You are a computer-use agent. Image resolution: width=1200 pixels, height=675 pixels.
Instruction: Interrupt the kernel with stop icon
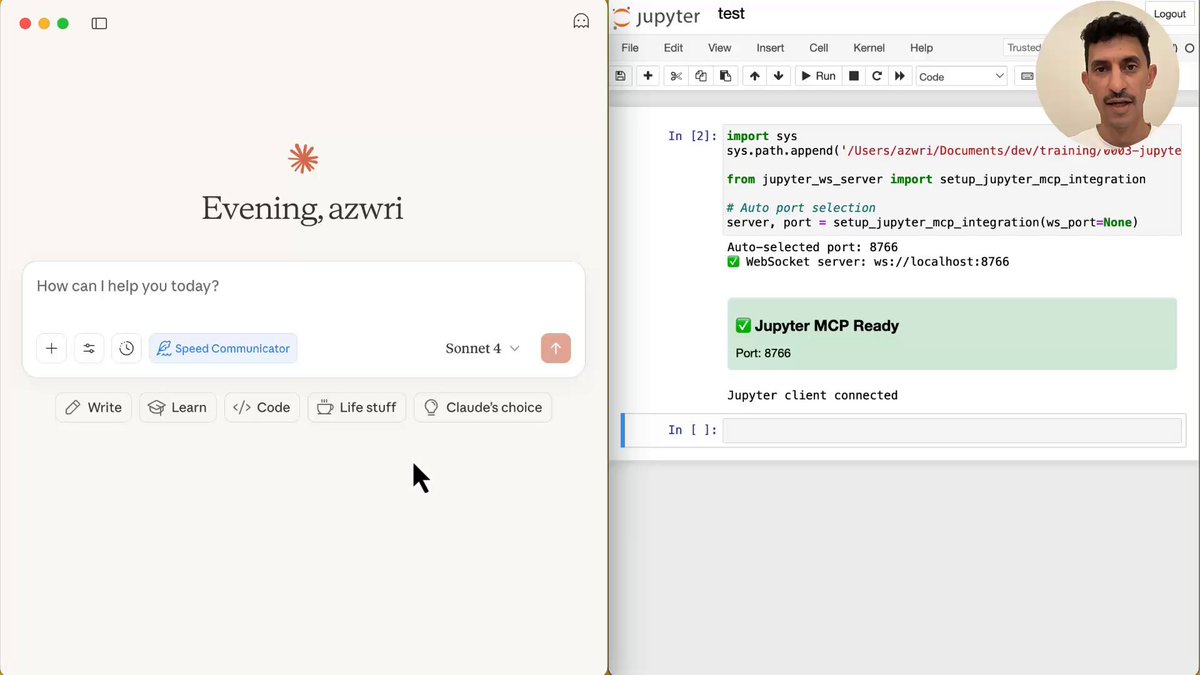[x=853, y=76]
